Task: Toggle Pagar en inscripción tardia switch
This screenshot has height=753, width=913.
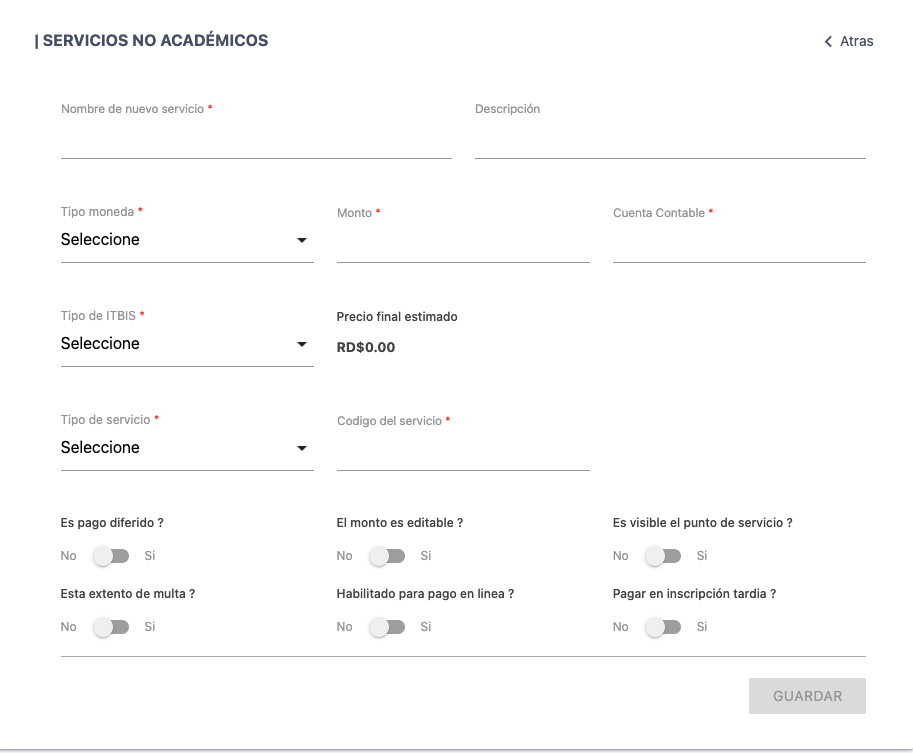Action: tap(662, 627)
